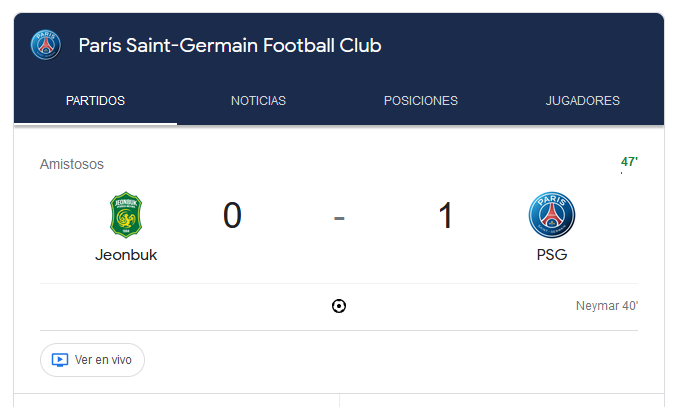The width and height of the screenshot is (678, 407).
Task: Select the Jeonbuk team name
Action: tap(126, 255)
